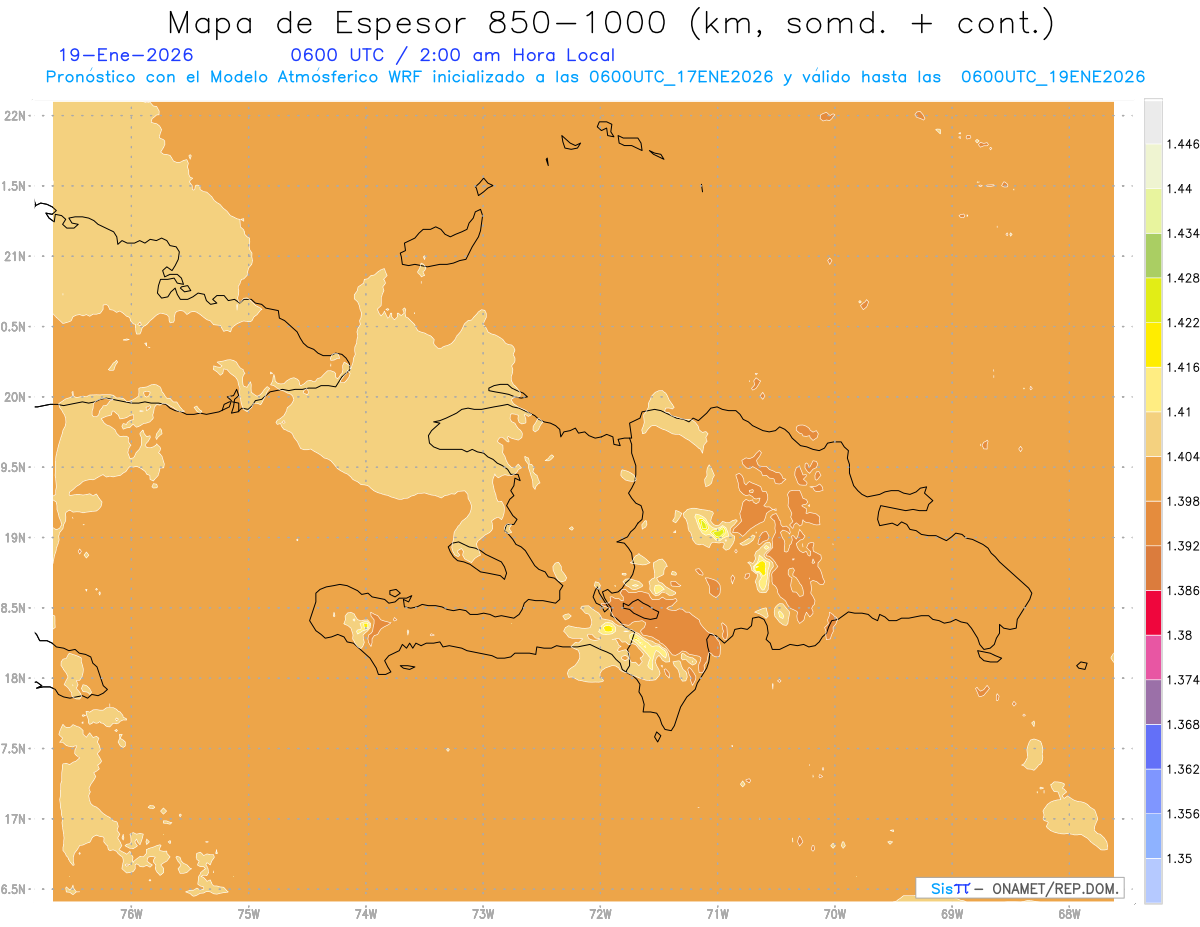The image size is (1200, 927).
Task: Click the 'SisTT - ONAMET/REP.DOM.' credit label
Action: point(1020,888)
